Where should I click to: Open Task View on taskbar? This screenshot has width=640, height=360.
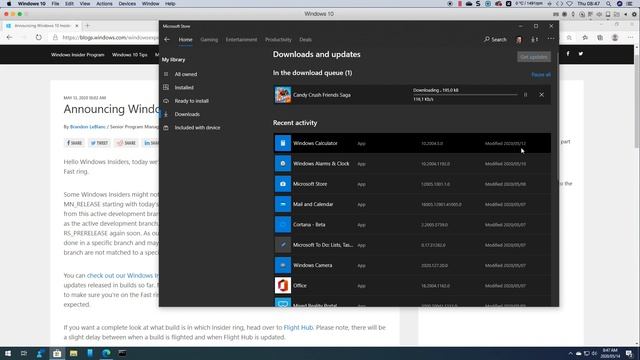click(x=24, y=353)
